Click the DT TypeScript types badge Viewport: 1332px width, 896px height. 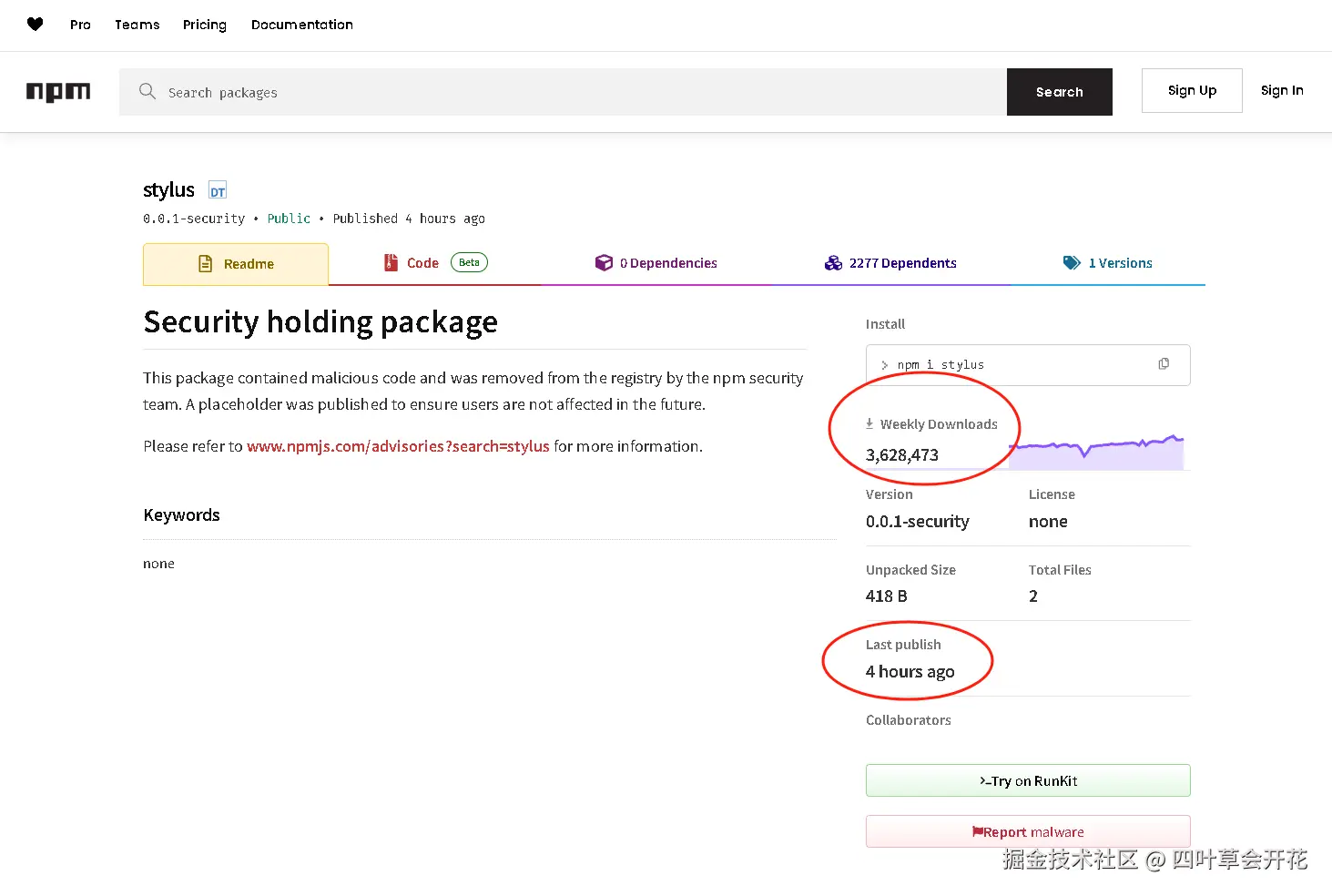tap(218, 191)
